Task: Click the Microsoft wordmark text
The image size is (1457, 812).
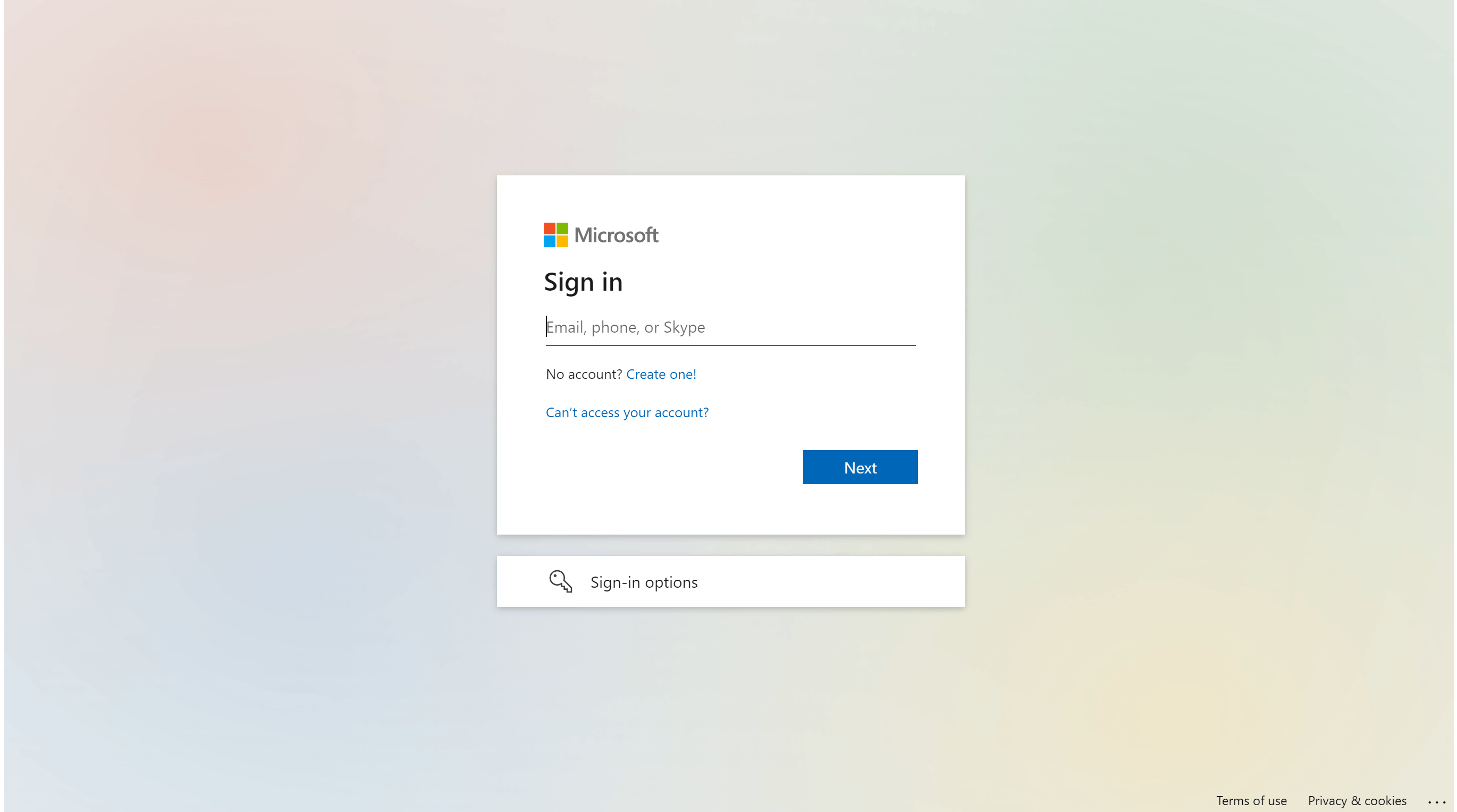Action: click(616, 235)
